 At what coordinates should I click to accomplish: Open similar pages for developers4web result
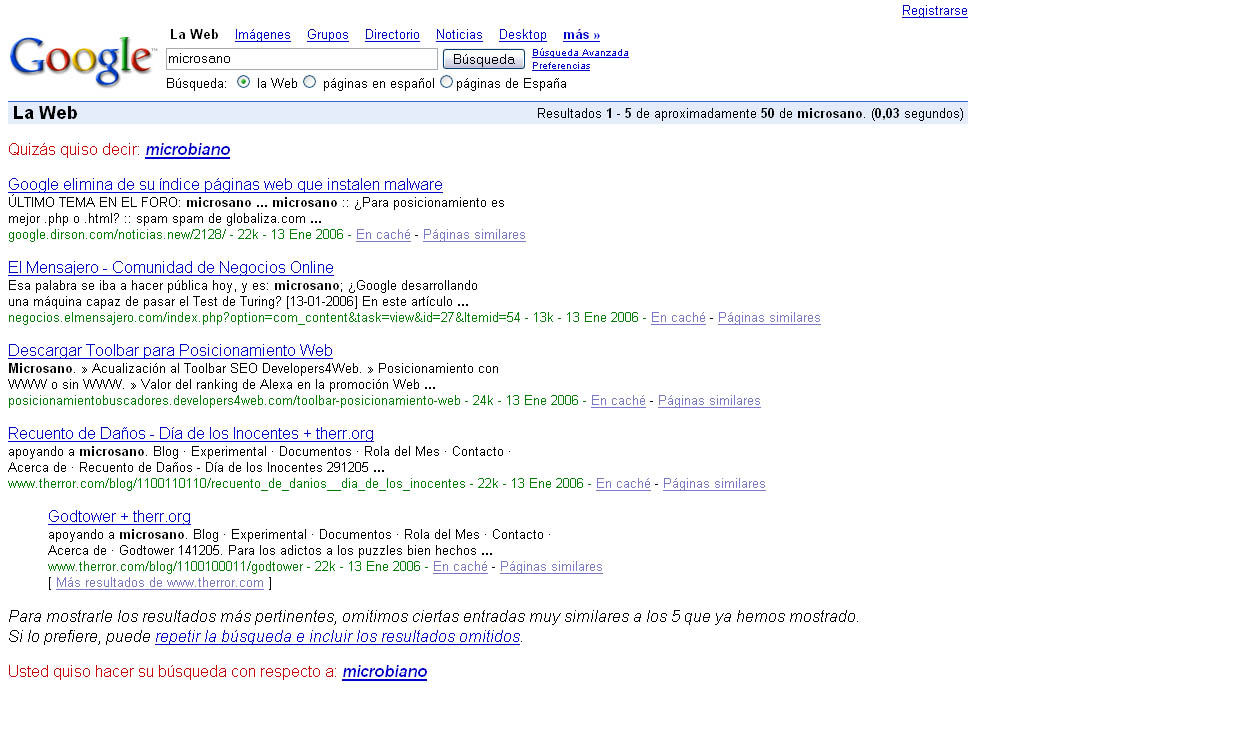tap(709, 401)
